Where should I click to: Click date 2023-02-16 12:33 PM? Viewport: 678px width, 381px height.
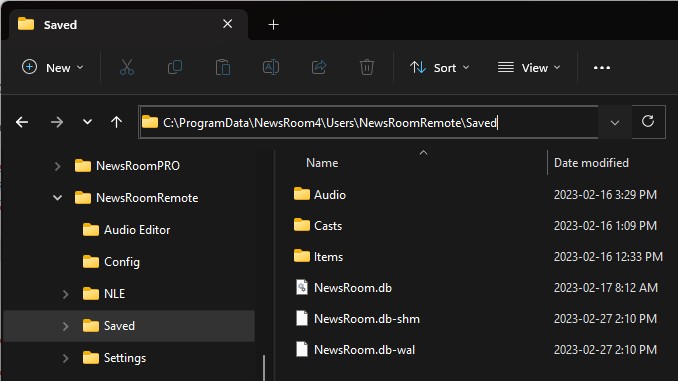click(x=608, y=257)
